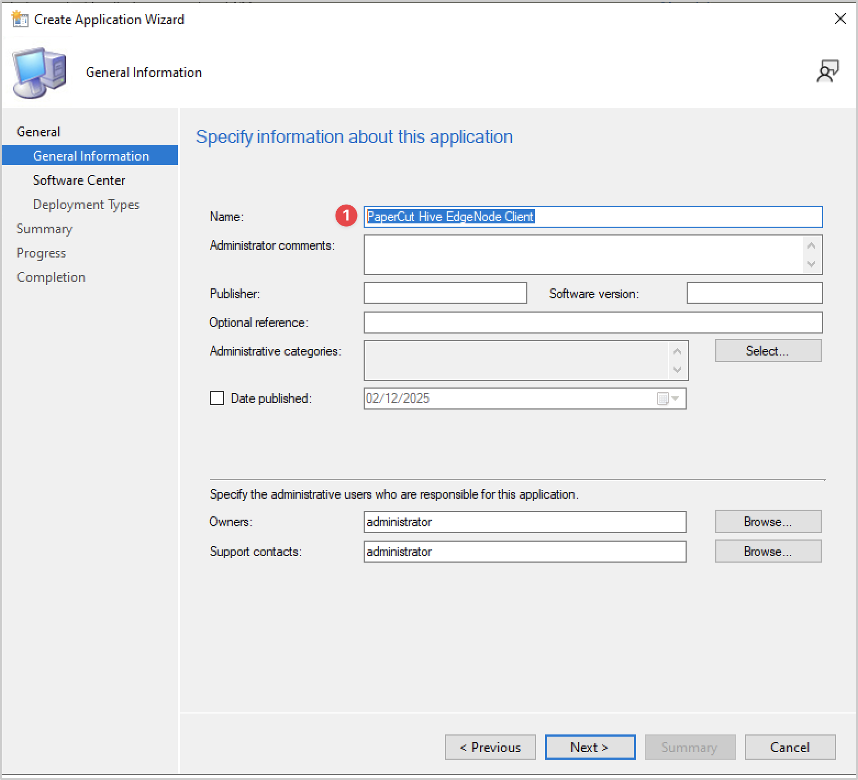Image resolution: width=858 pixels, height=780 pixels.
Task: Browse for application Owners
Action: [x=768, y=522]
